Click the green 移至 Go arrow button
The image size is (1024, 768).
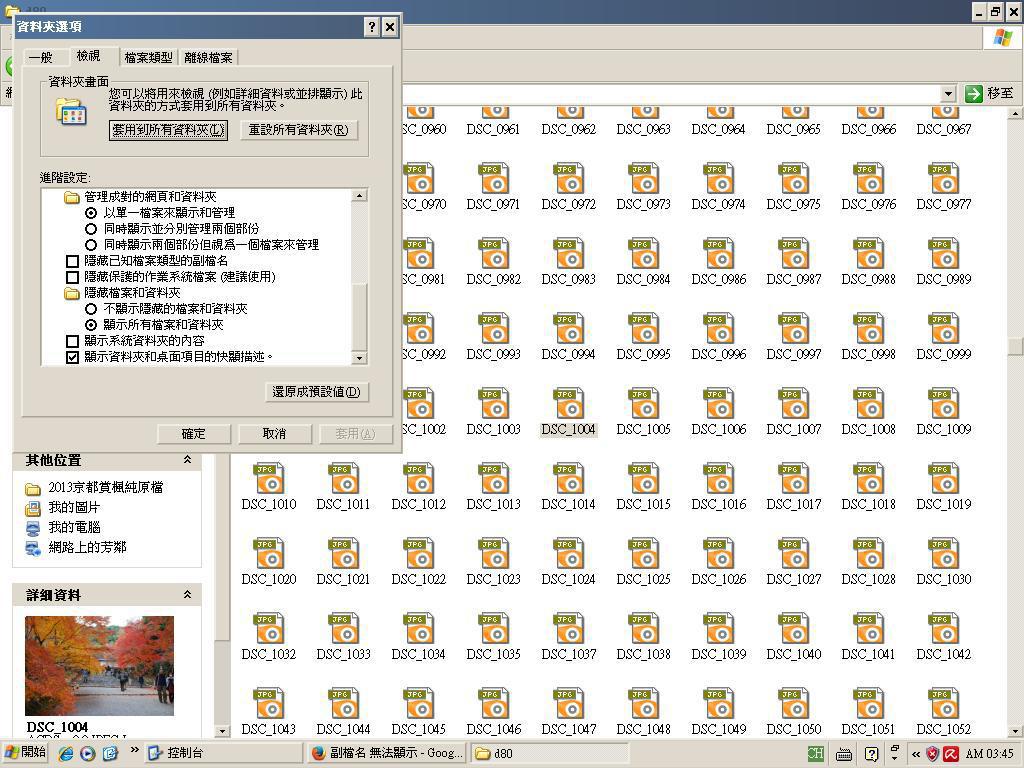tap(974, 93)
